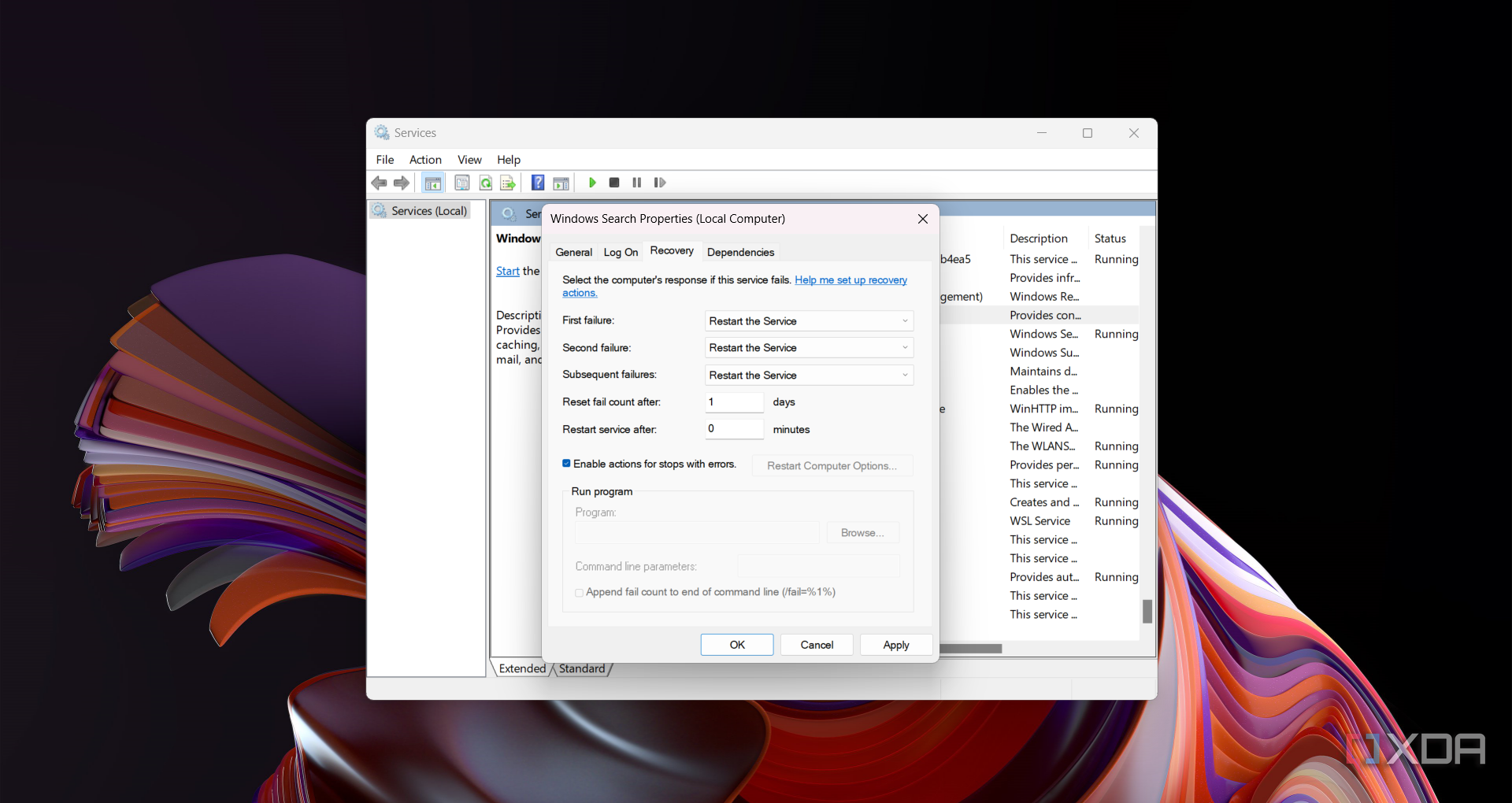Toggle the Show/Hide Action Pane icon

tap(561, 183)
